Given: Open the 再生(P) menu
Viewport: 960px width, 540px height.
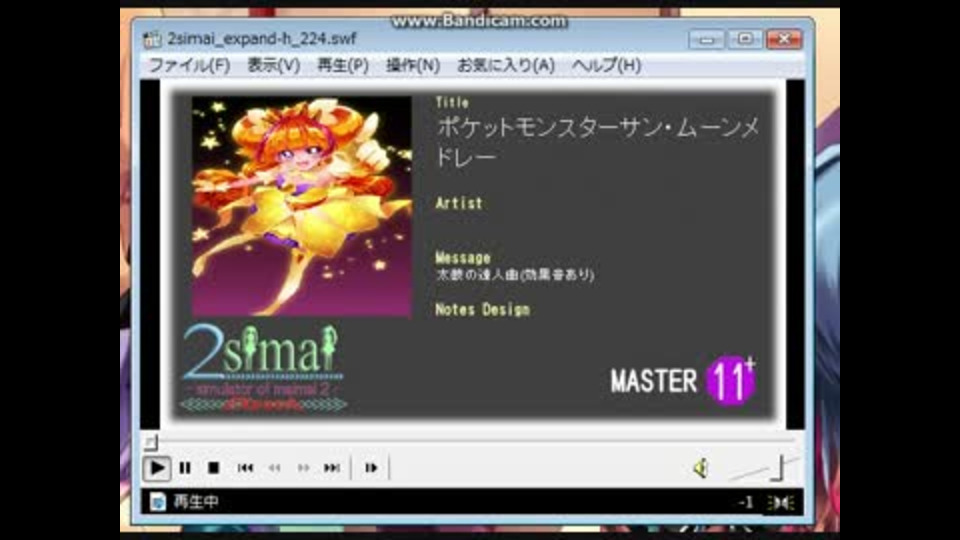Looking at the screenshot, I should (343, 66).
